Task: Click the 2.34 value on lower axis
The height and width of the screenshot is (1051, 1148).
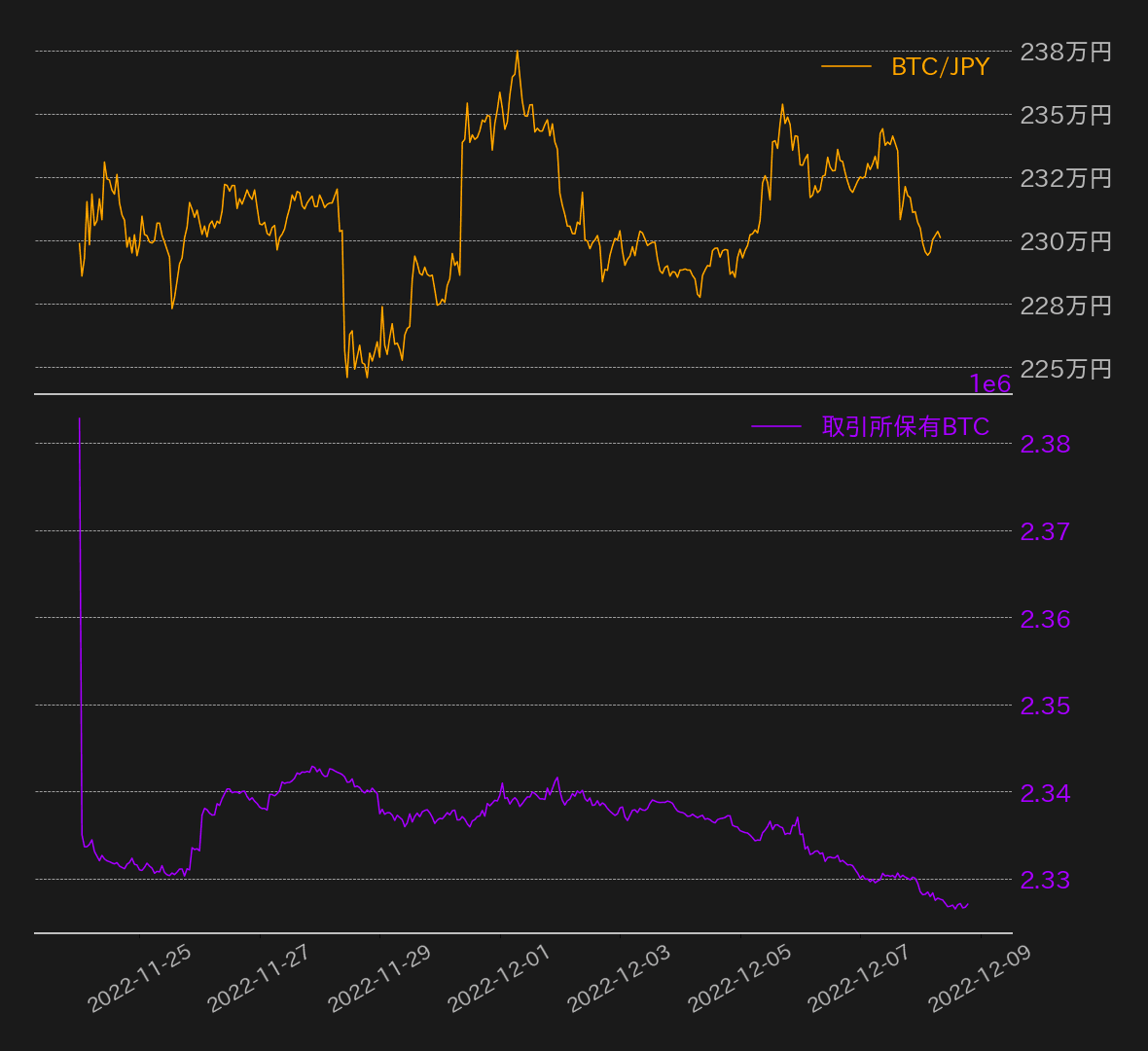Action: click(x=1045, y=793)
